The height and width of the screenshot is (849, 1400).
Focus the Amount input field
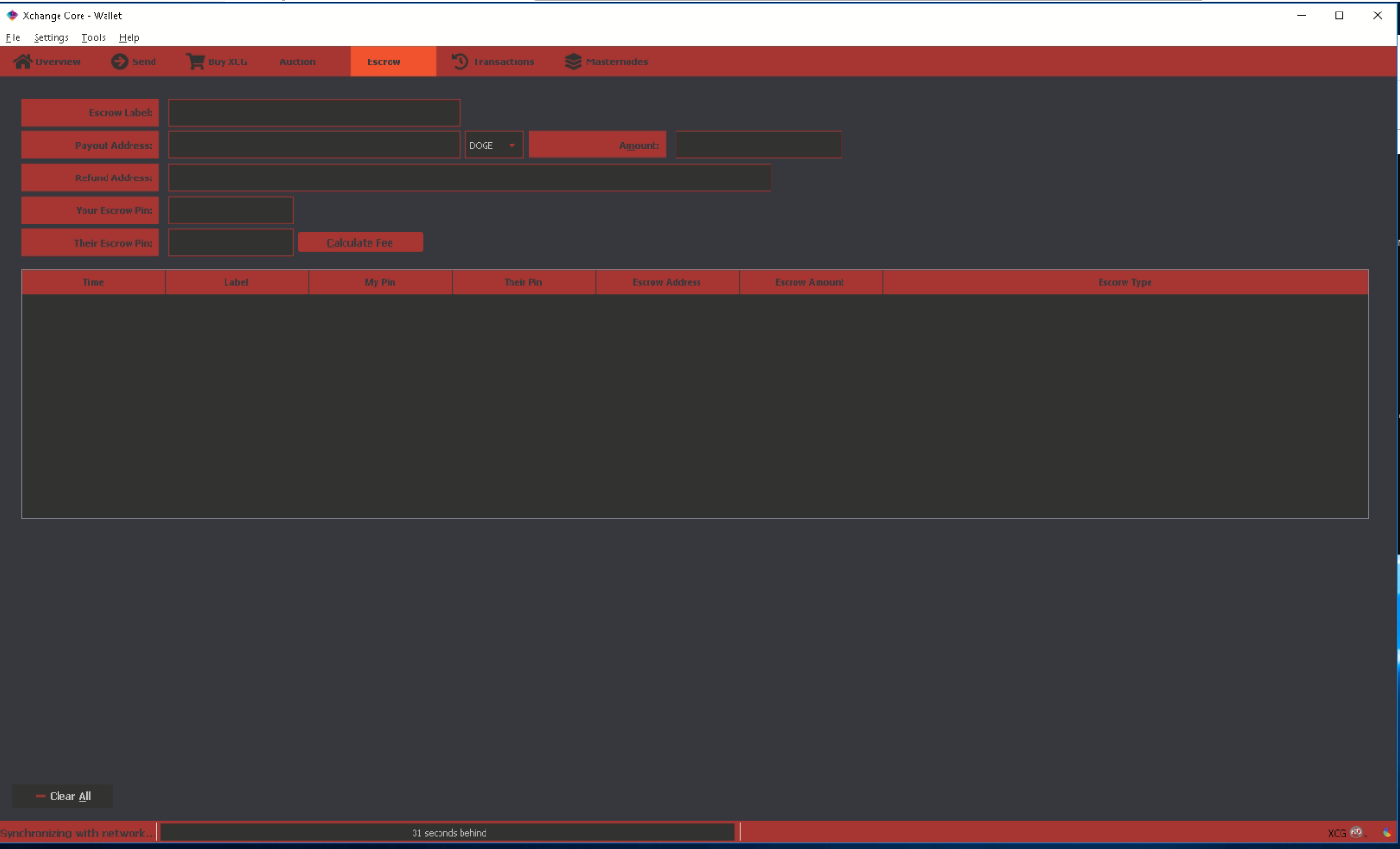(759, 145)
